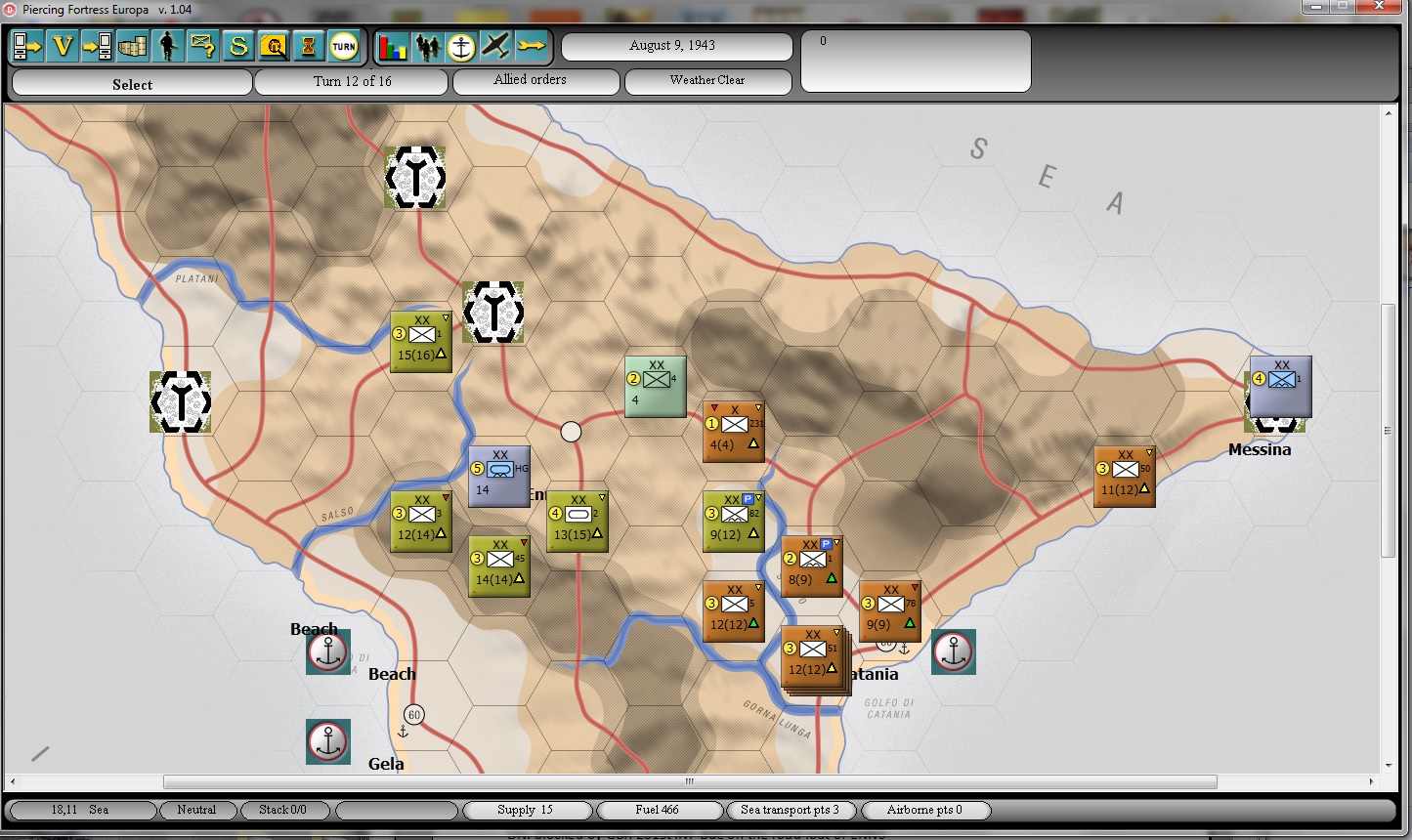Select the 45th infantry division counter 14(14)
1412x840 pixels.
499,567
